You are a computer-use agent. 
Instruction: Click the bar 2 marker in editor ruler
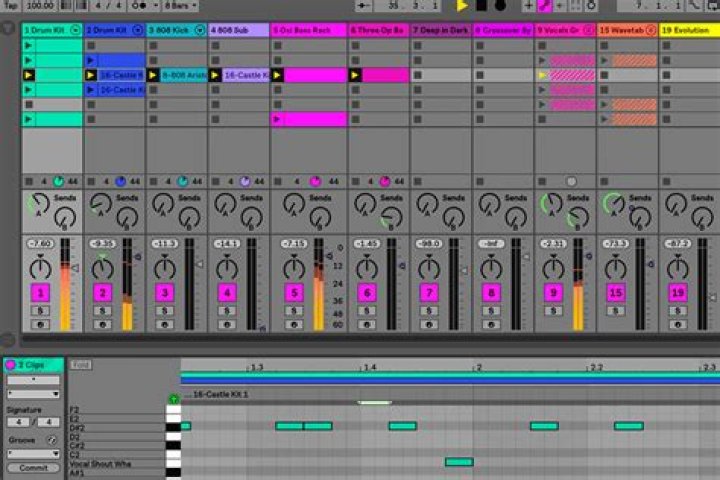[x=478, y=367]
